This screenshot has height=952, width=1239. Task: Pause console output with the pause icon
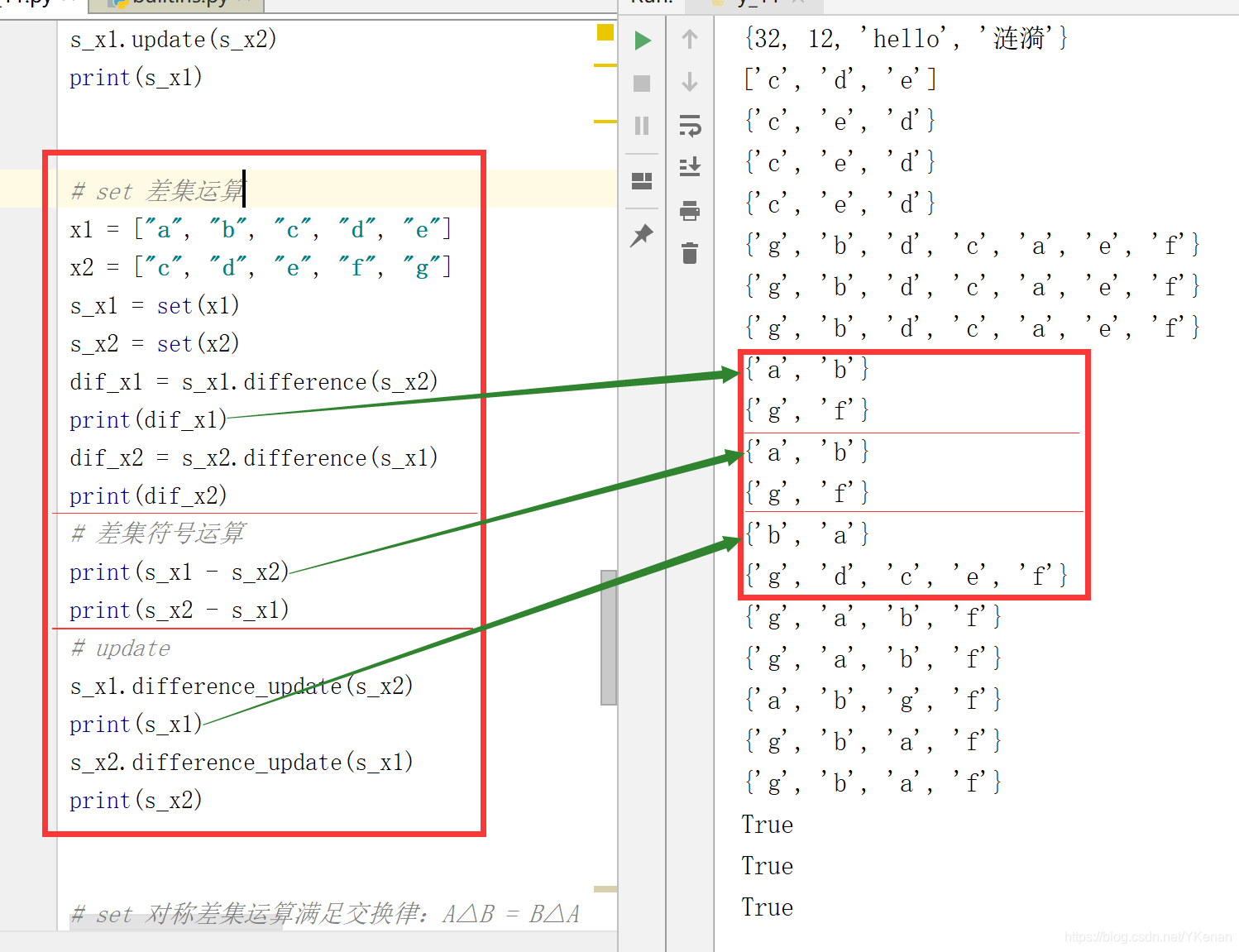pos(641,126)
